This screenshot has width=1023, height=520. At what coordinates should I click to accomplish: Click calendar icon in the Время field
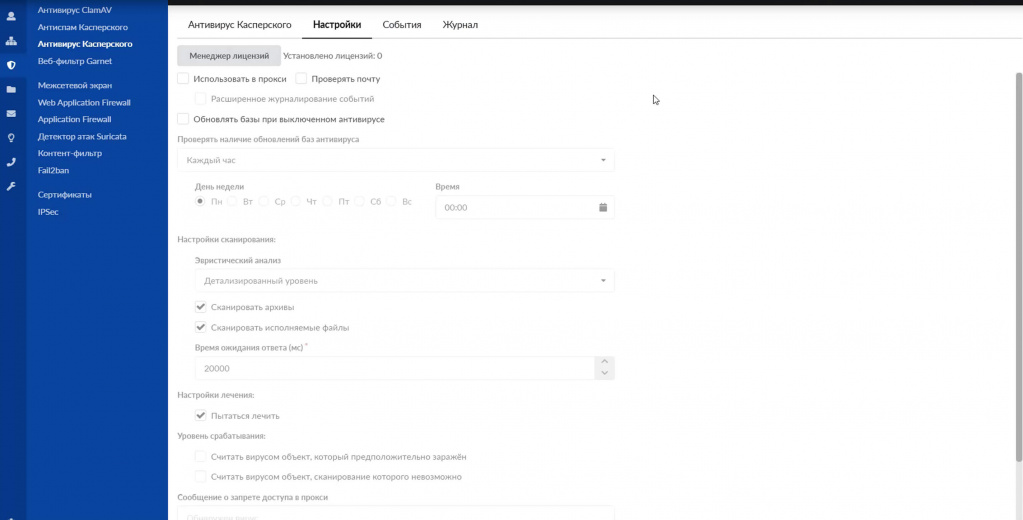click(x=603, y=207)
